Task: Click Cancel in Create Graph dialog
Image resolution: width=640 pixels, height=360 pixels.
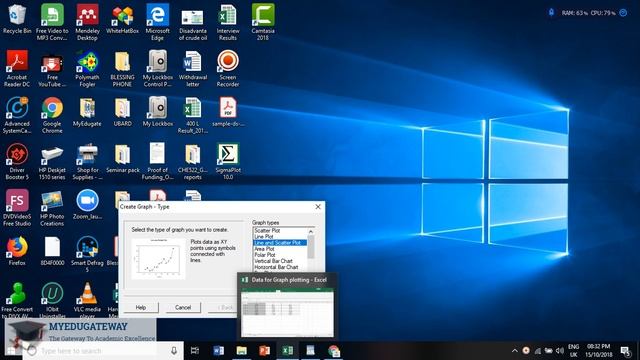Action: tap(183, 307)
